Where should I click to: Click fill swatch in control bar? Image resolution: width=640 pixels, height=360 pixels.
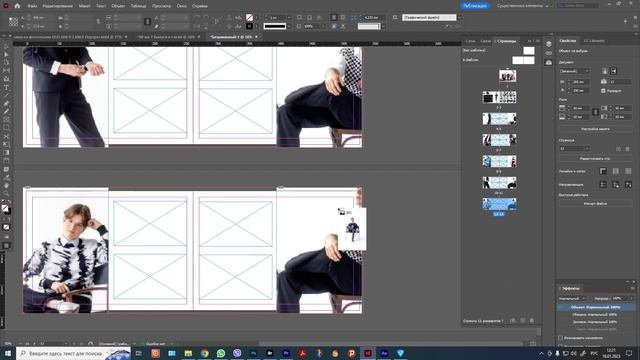pos(249,18)
